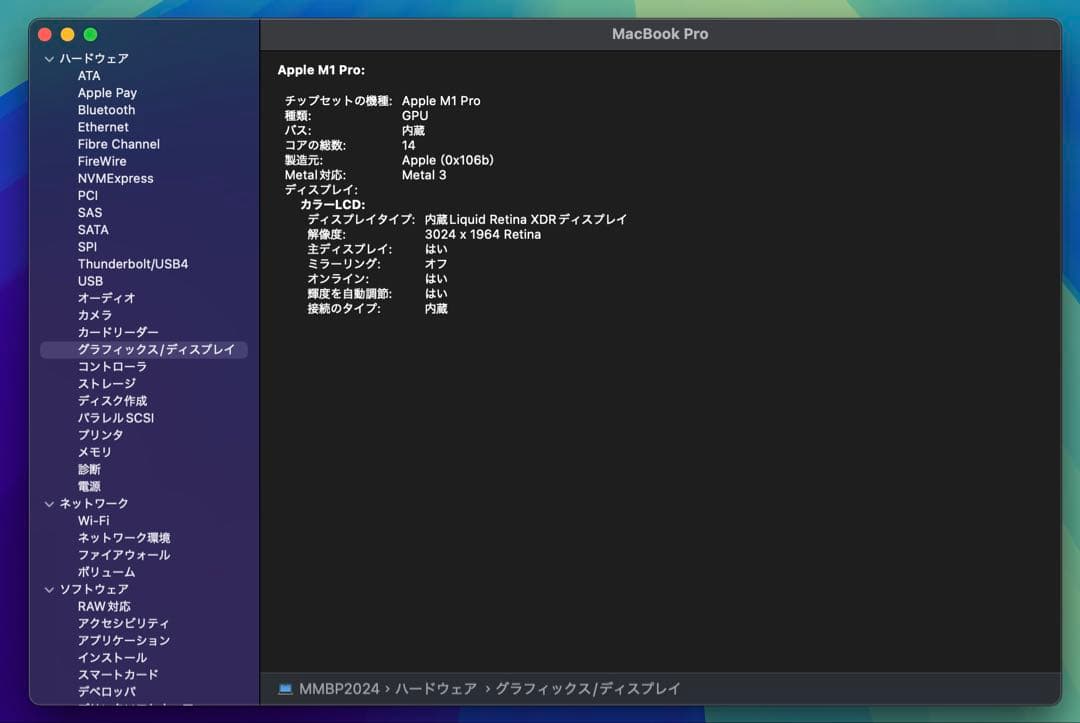Open ファイアウォール network settings info
The width and height of the screenshot is (1080, 723).
click(118, 554)
